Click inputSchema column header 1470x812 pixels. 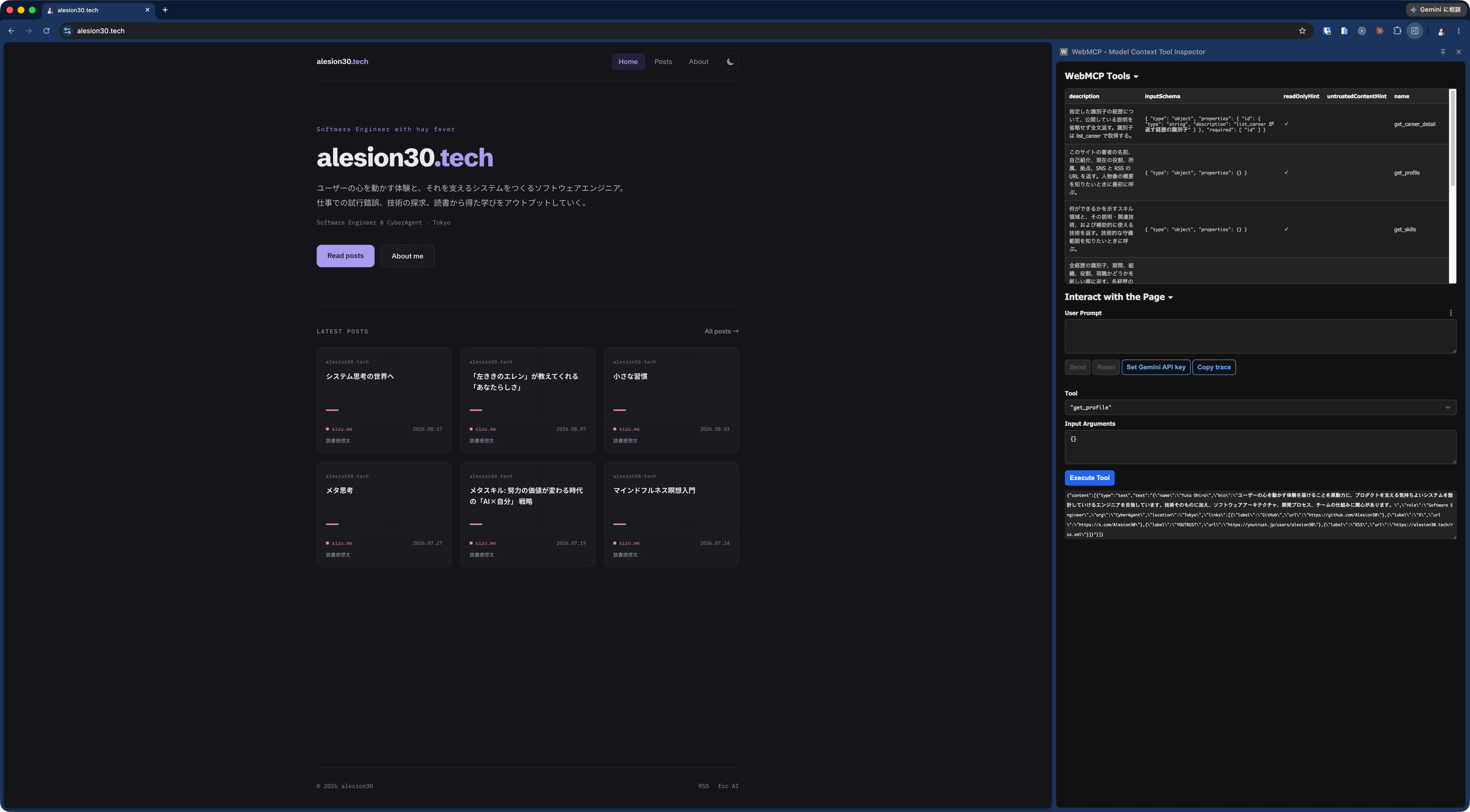pyautogui.click(x=1162, y=96)
